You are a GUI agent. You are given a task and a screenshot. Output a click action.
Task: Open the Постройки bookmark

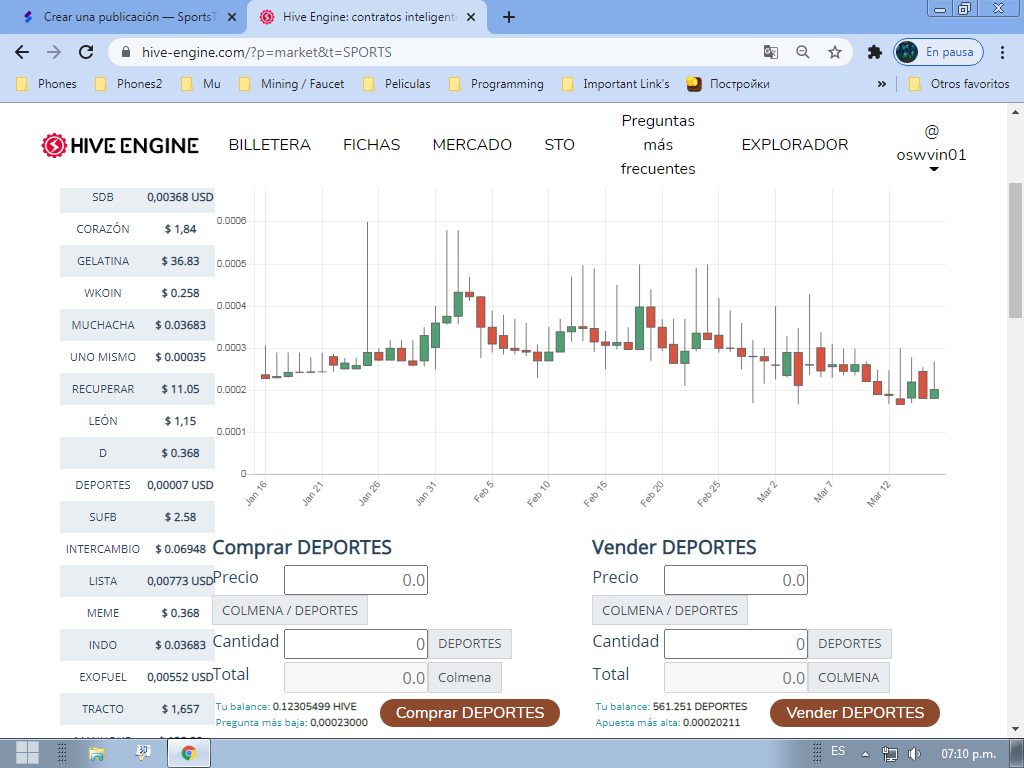[x=728, y=84]
